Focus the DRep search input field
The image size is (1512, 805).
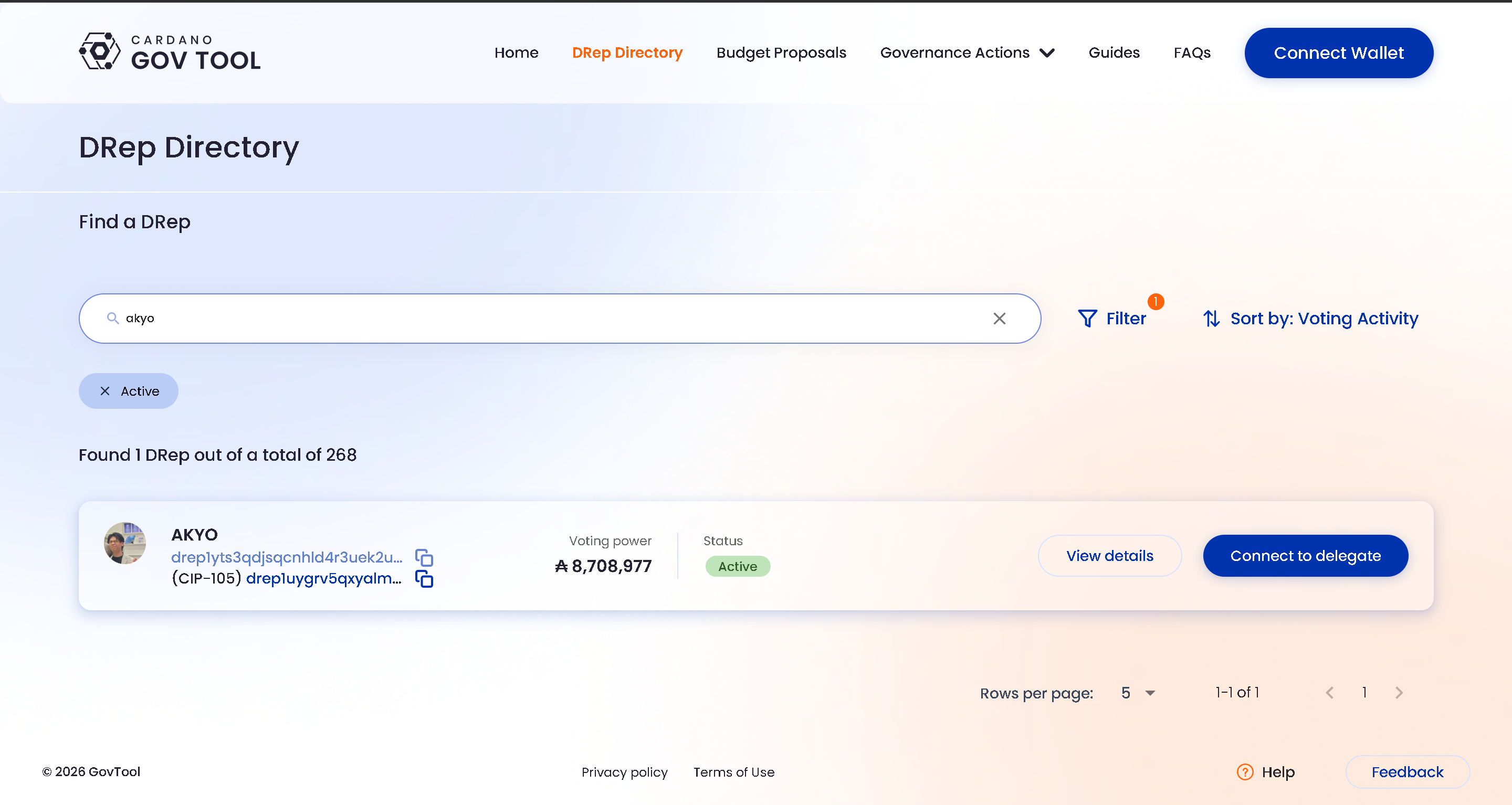559,319
